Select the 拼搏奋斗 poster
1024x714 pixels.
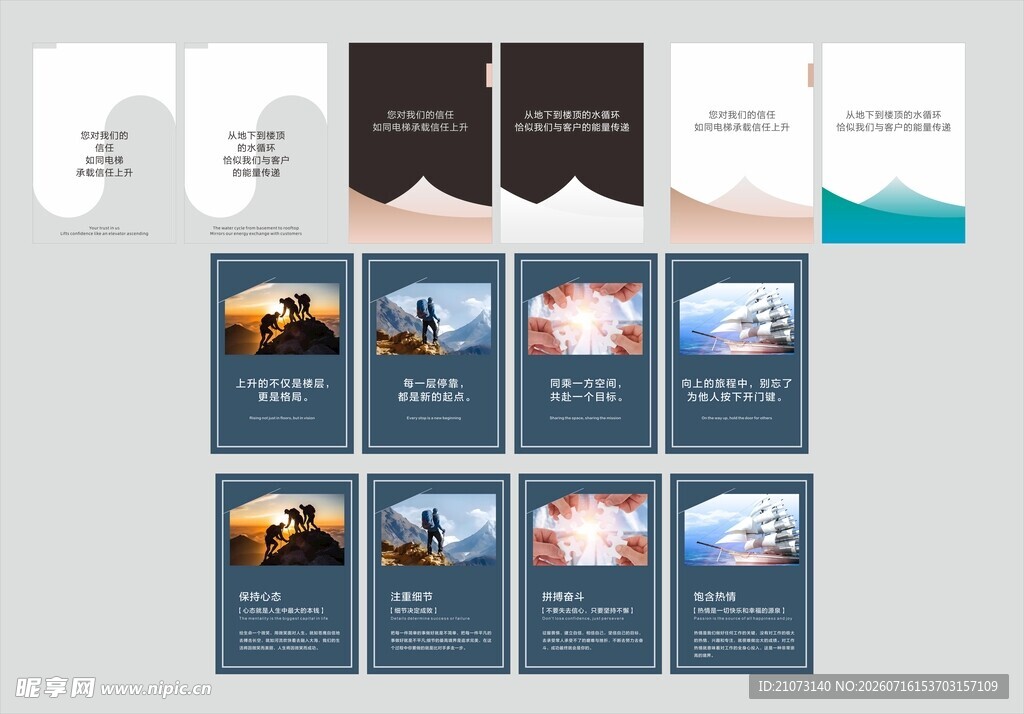click(590, 574)
